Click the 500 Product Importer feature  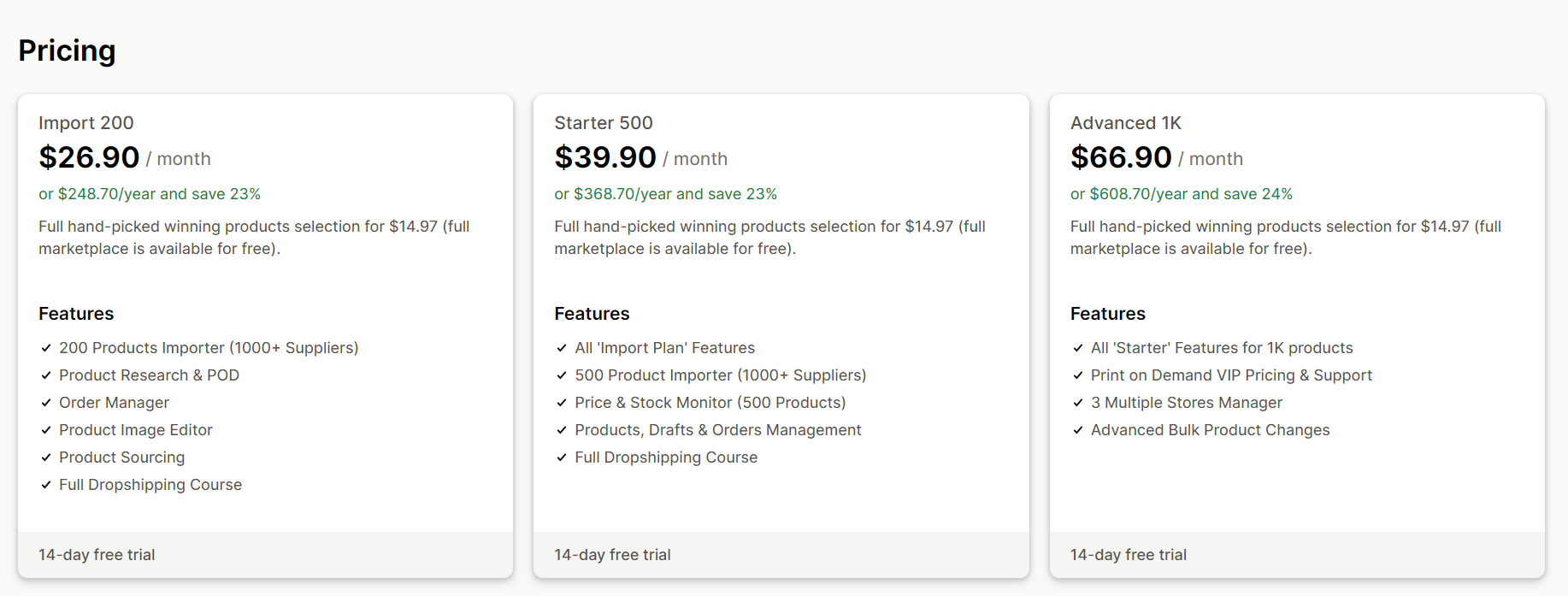(x=721, y=375)
